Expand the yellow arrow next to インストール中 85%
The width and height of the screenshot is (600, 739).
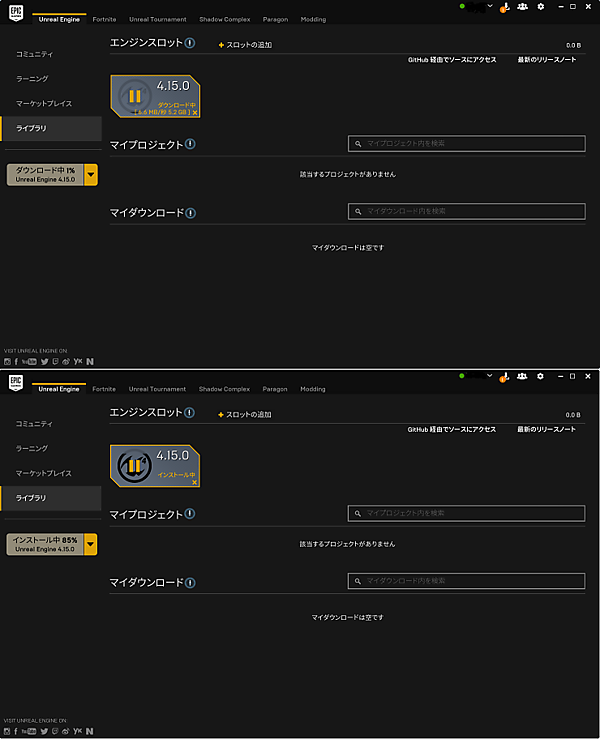coord(90,544)
